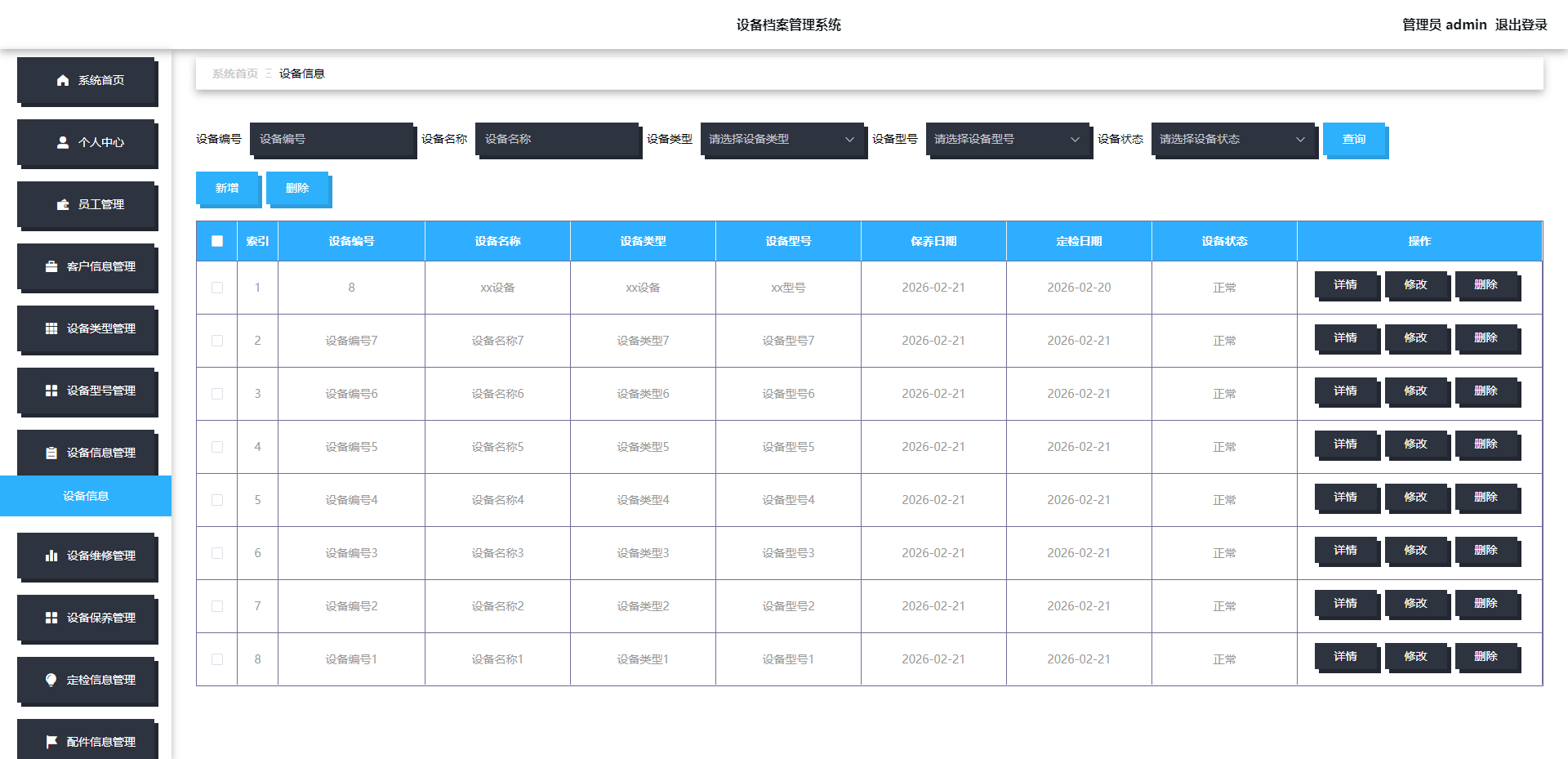1568x759 pixels.
Task: Click 删除 for the 设备名称1 row
Action: [x=1486, y=656]
